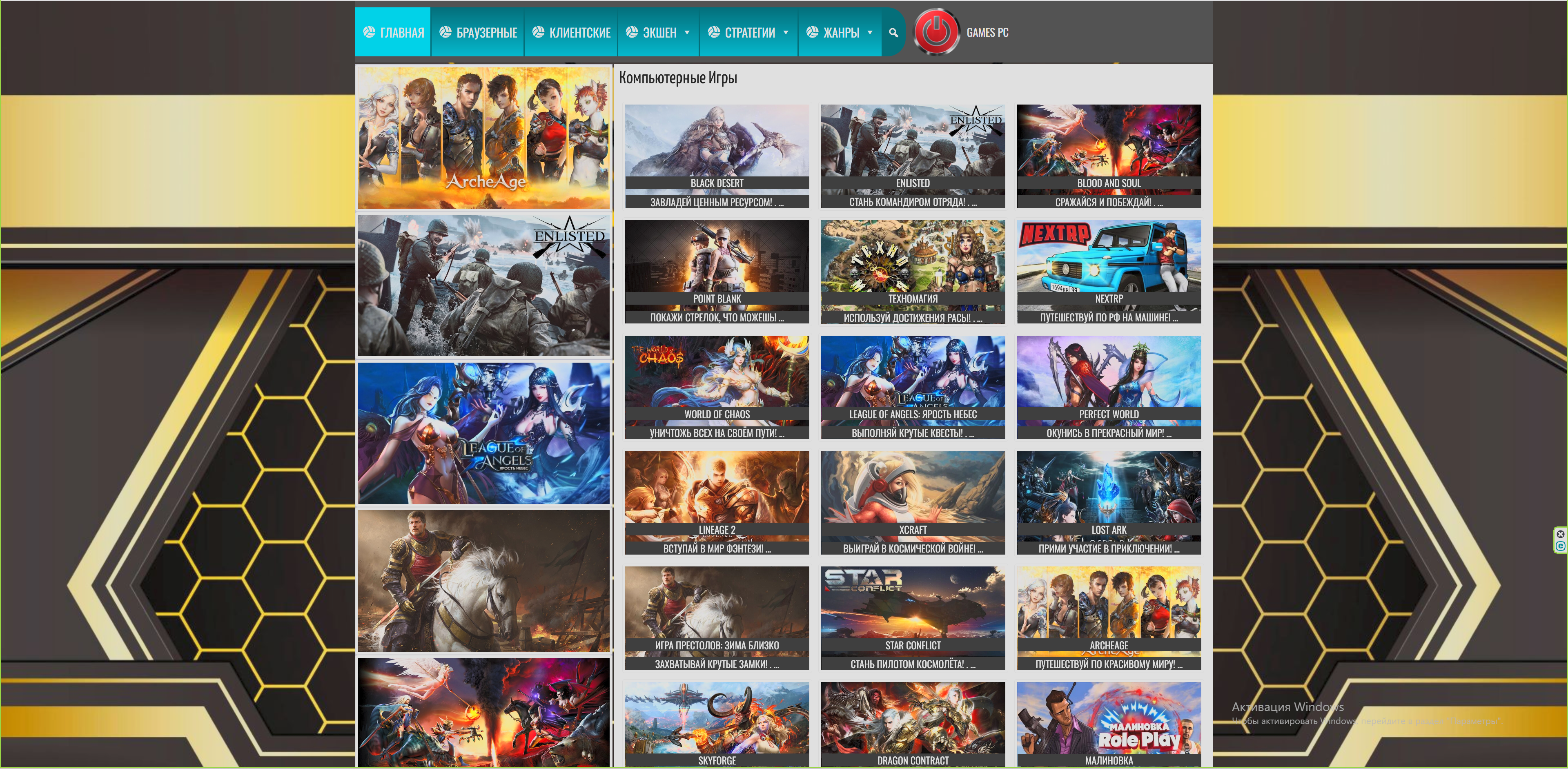Select the LOST ARK game title

pos(1109,530)
